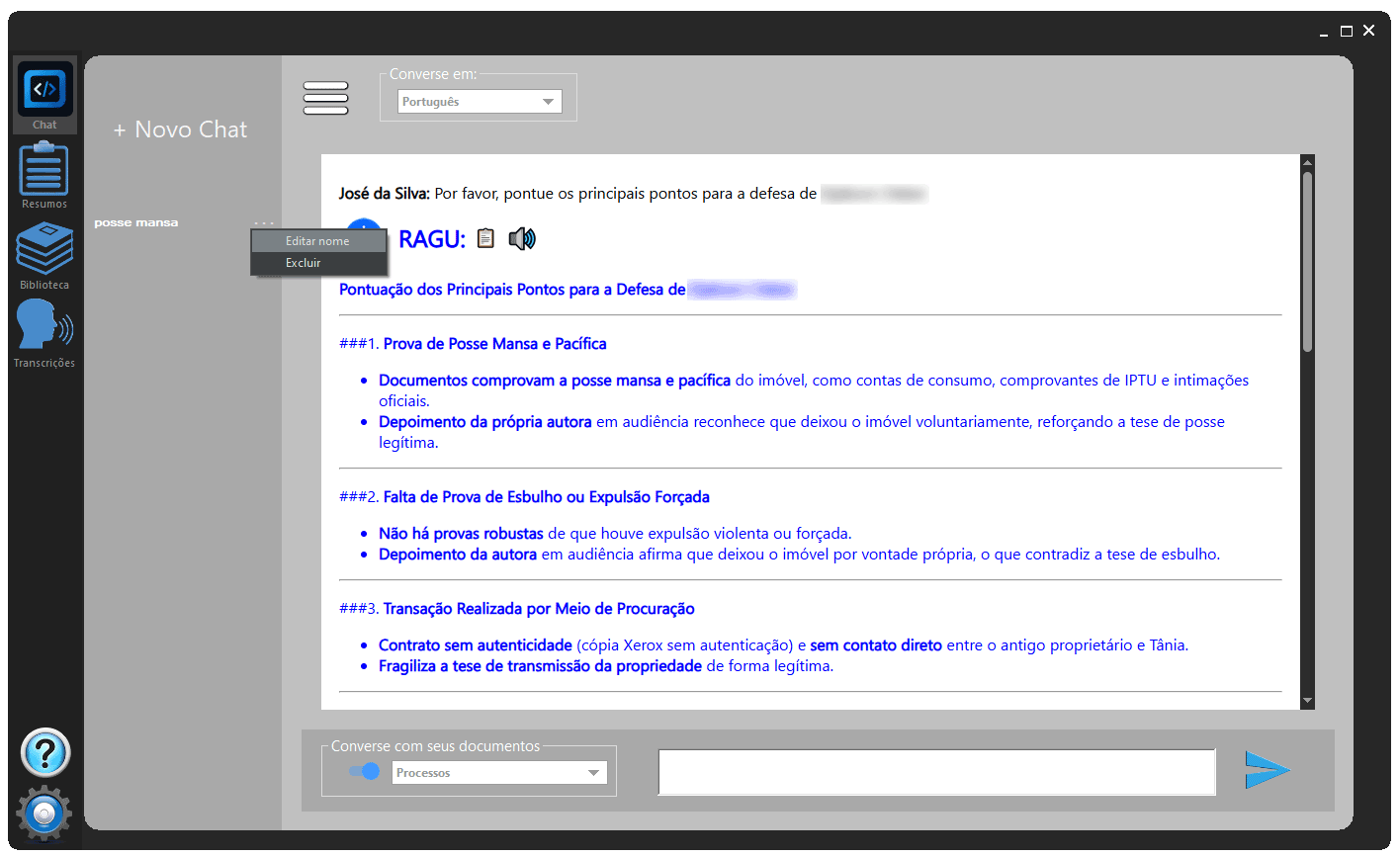Choose Editar nome from the context menu
The image size is (1400, 857).
(x=316, y=240)
